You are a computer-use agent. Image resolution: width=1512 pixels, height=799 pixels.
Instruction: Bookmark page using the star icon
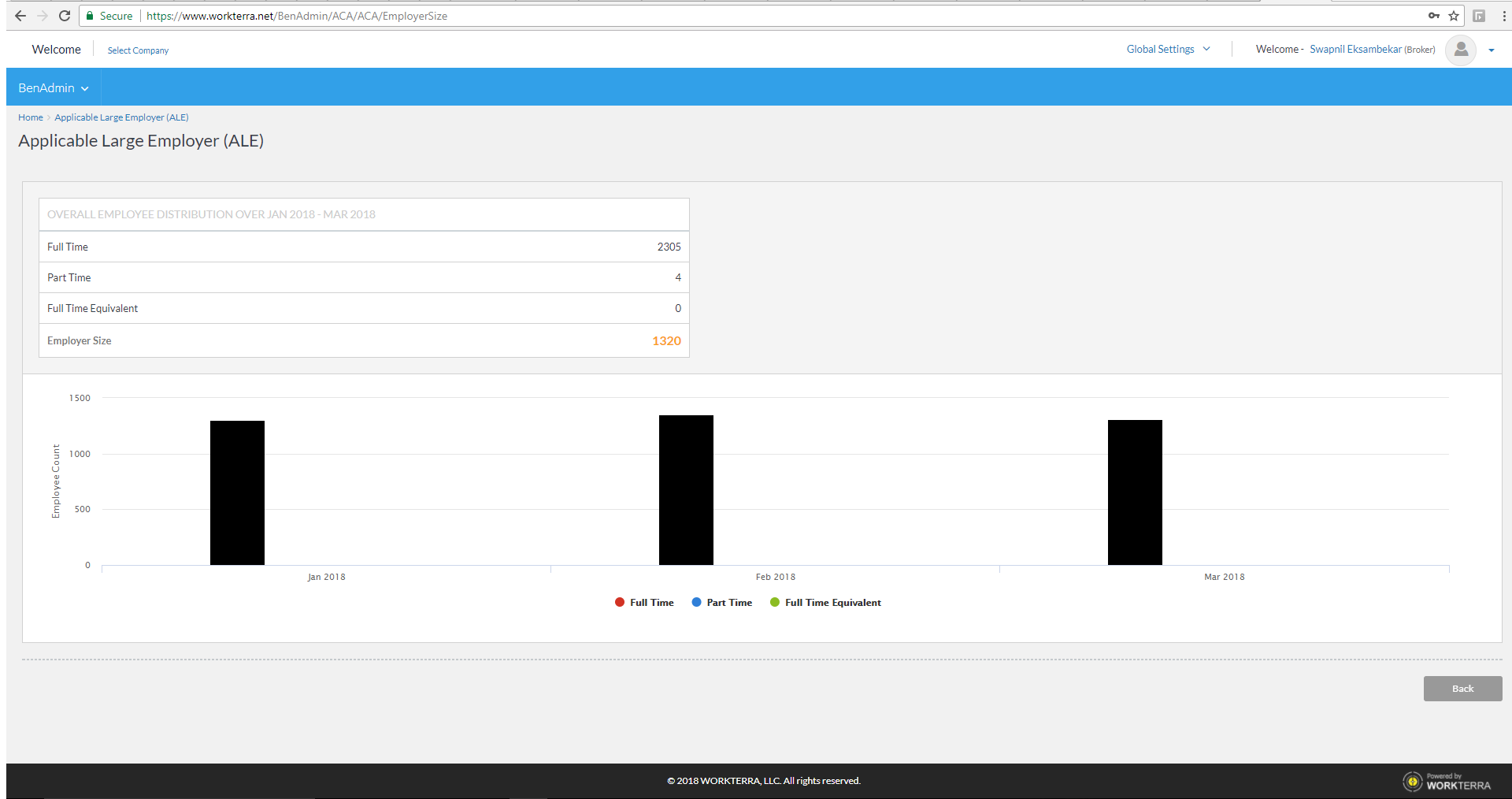[x=1454, y=16]
